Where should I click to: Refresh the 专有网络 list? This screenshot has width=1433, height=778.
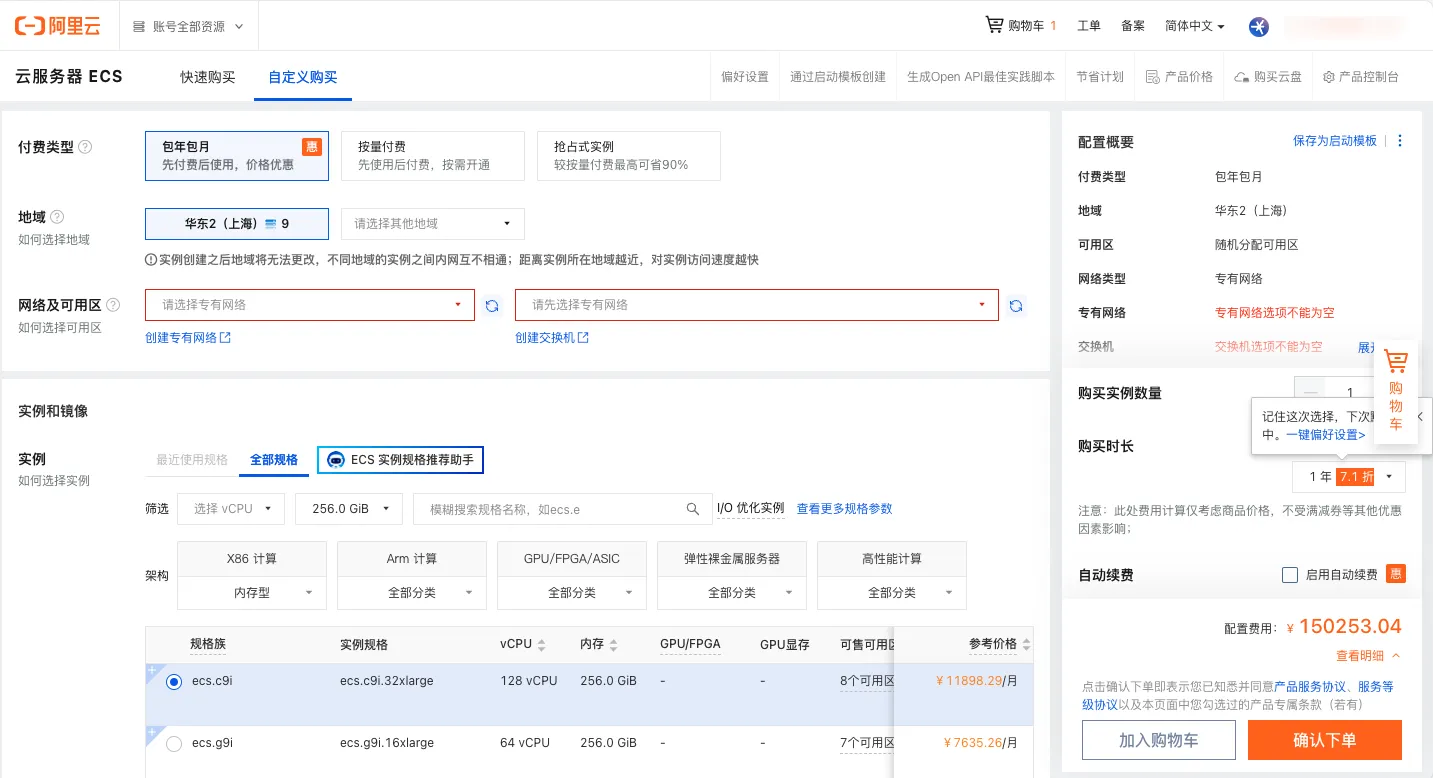(x=492, y=306)
